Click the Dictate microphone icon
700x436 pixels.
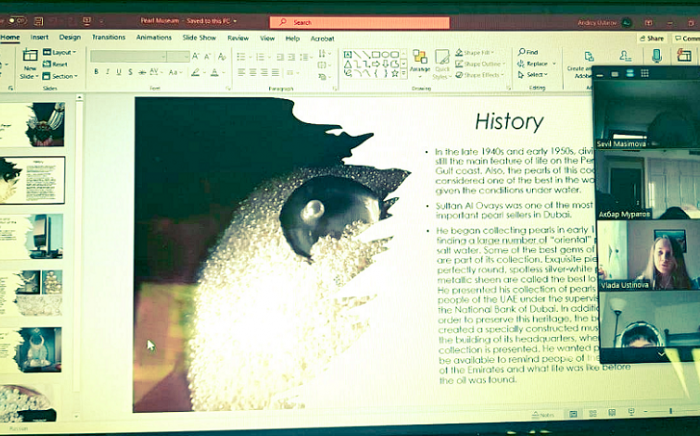(657, 57)
